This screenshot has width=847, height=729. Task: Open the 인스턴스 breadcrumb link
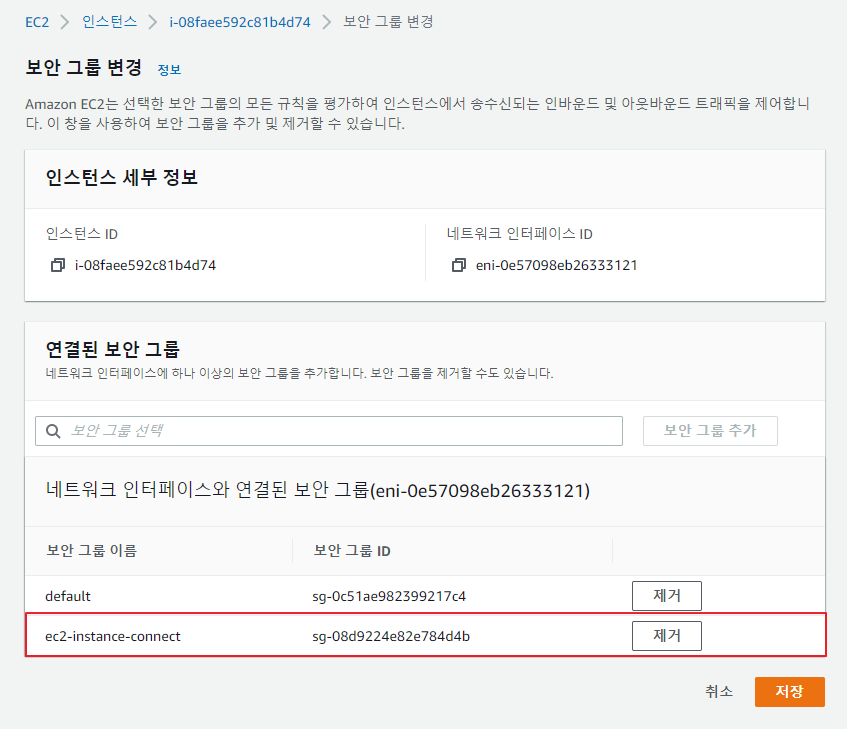110,21
